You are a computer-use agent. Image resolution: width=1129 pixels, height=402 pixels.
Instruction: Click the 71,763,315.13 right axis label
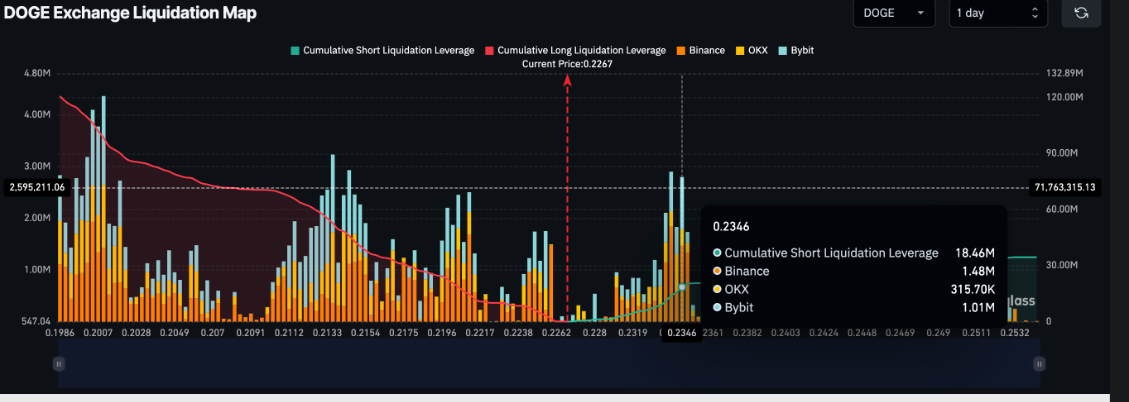pyautogui.click(x=1064, y=187)
